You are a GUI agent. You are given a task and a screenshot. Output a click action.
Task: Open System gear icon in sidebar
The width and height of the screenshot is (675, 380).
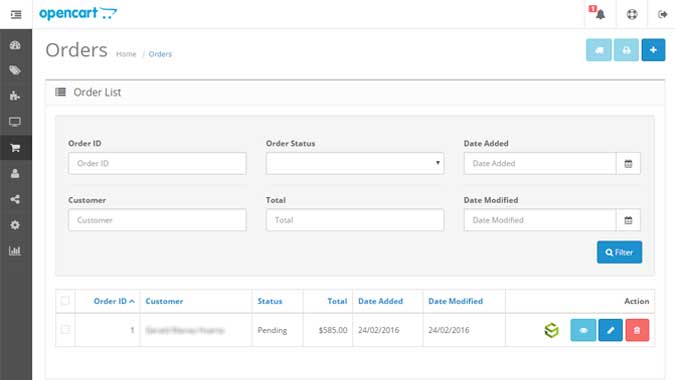click(x=15, y=225)
